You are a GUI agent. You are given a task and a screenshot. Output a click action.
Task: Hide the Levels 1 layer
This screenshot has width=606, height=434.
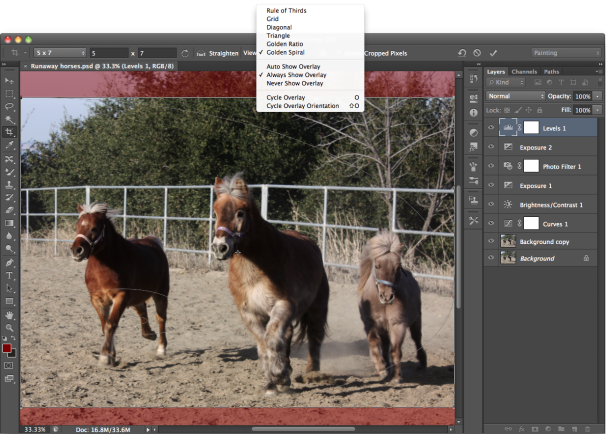[491, 128]
